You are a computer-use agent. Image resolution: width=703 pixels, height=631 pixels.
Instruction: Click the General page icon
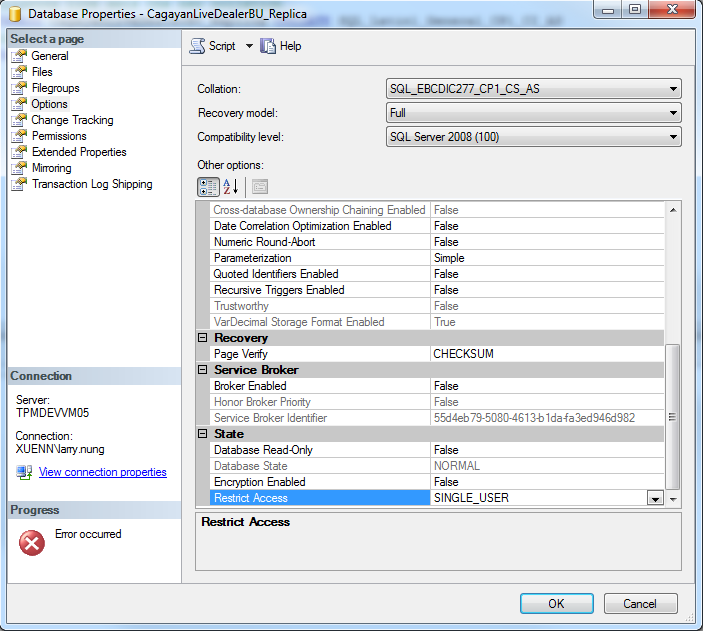(19, 56)
